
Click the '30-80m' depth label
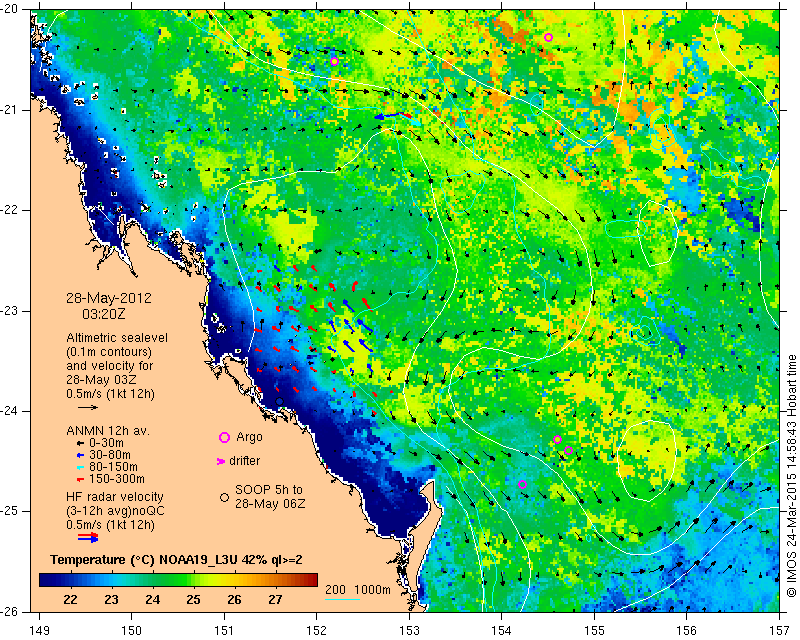tap(109, 455)
